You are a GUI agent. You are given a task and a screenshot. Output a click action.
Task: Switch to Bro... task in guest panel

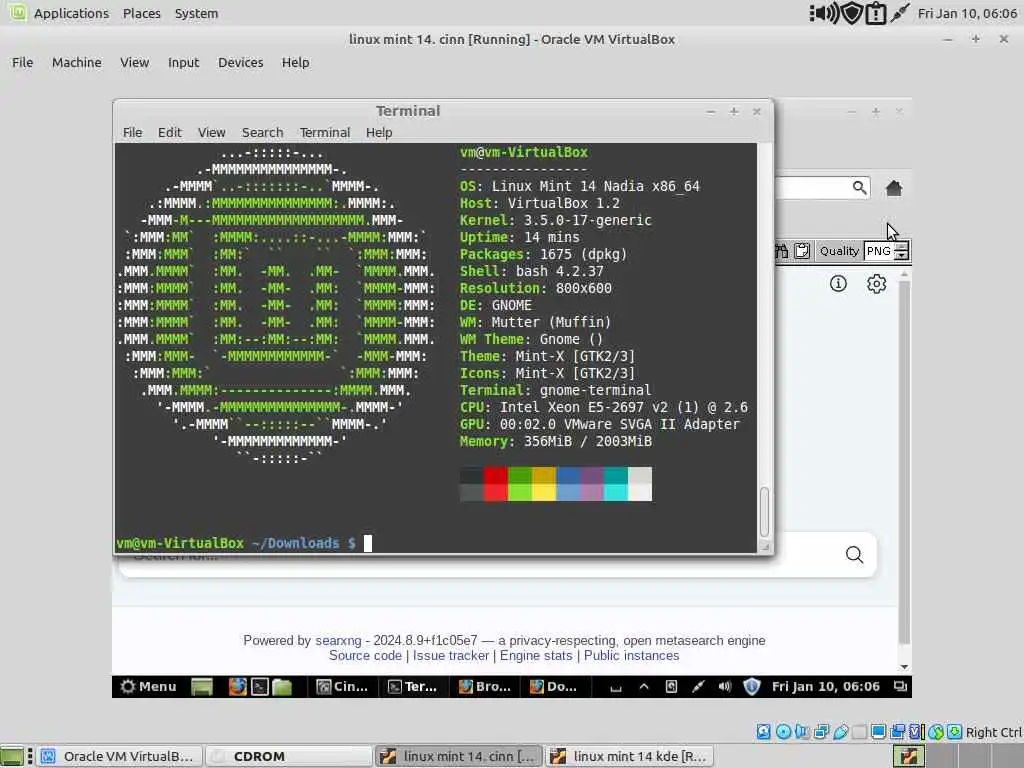485,686
